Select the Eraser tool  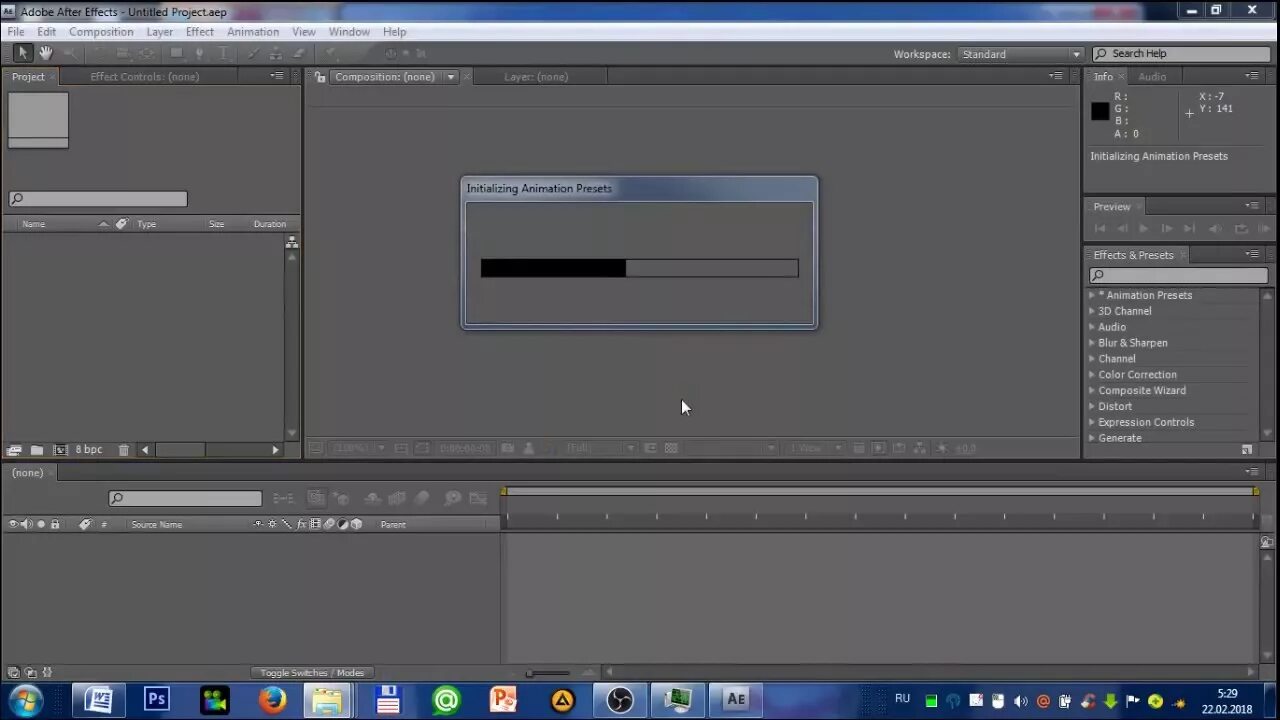[298, 53]
